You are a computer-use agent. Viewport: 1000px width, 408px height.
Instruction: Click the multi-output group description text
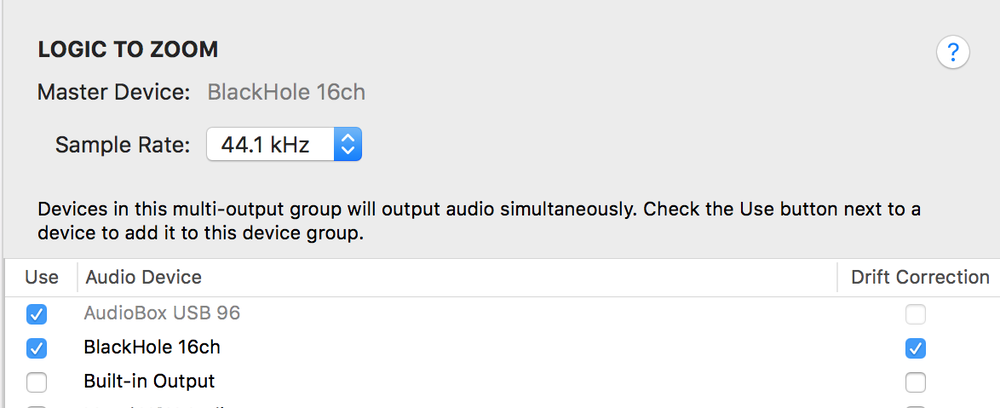479,221
